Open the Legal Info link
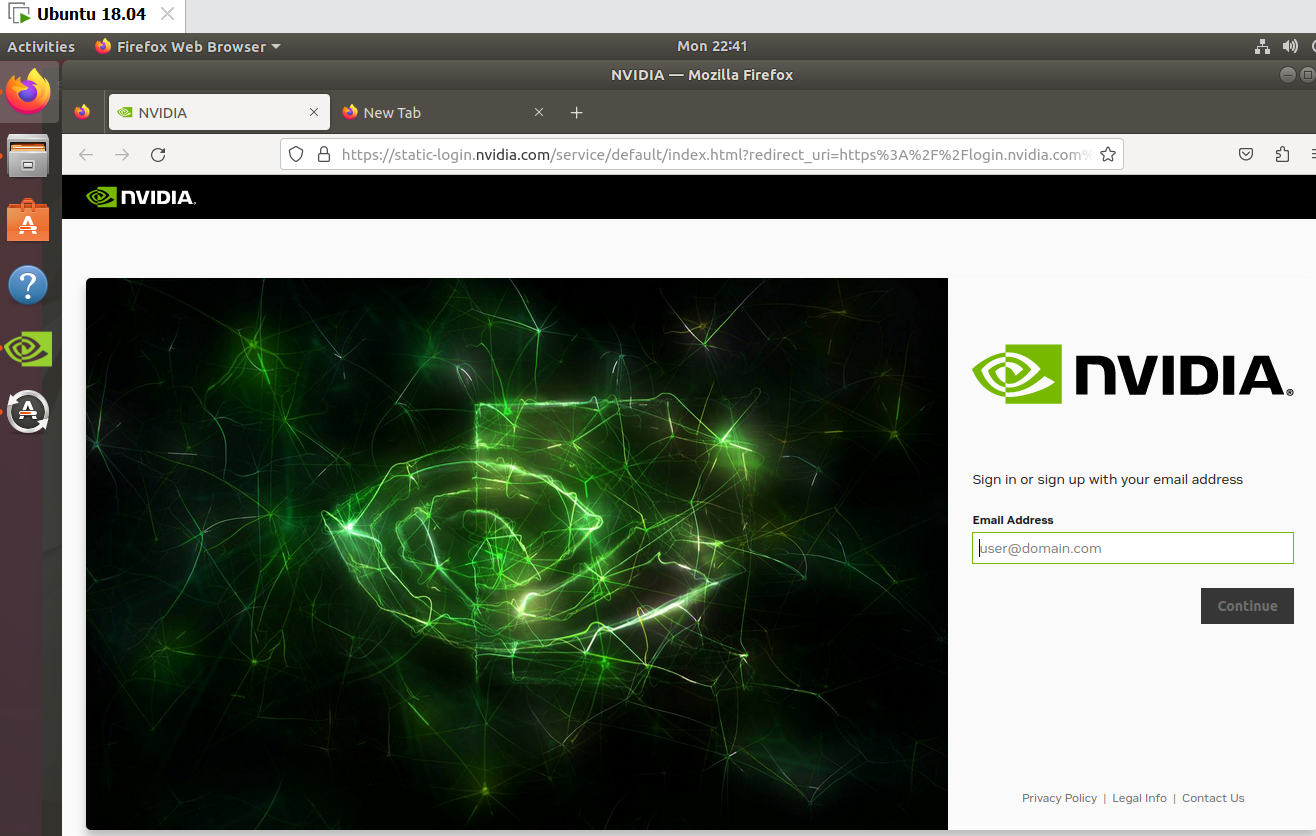This screenshot has height=836, width=1316. coord(1139,798)
